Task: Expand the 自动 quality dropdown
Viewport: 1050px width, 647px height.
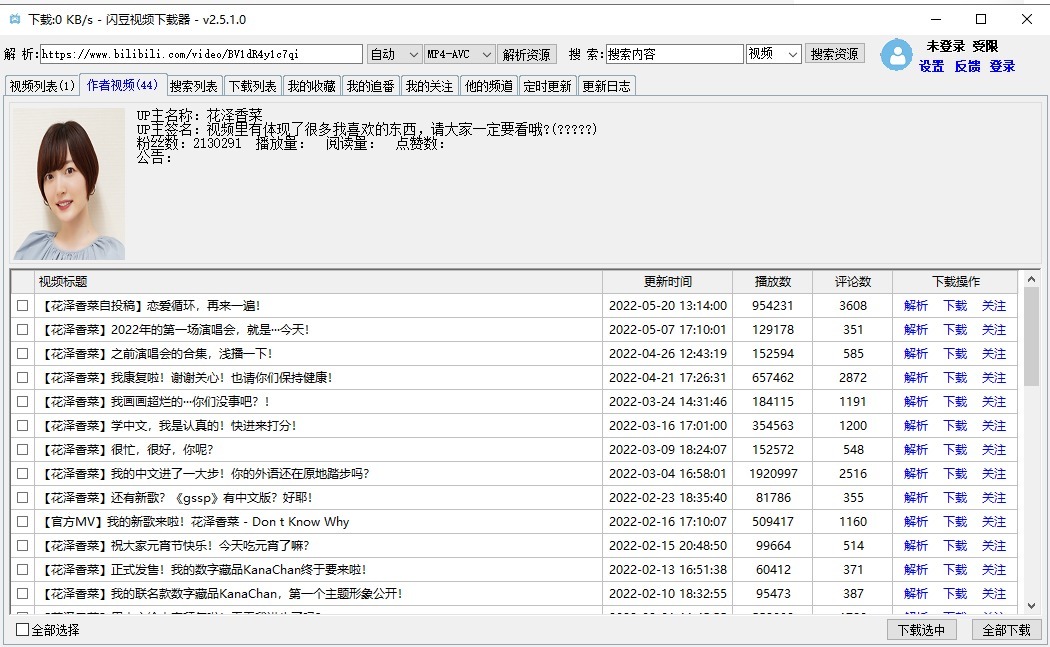Action: tap(394, 54)
